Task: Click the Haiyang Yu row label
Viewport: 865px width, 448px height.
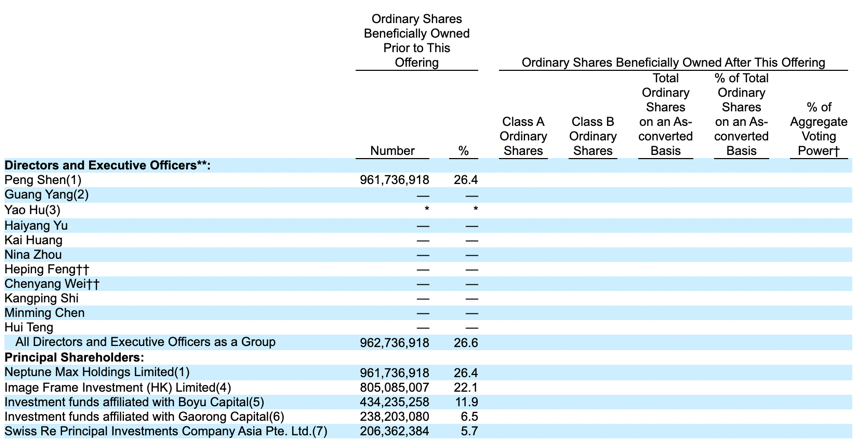Action: 36,225
